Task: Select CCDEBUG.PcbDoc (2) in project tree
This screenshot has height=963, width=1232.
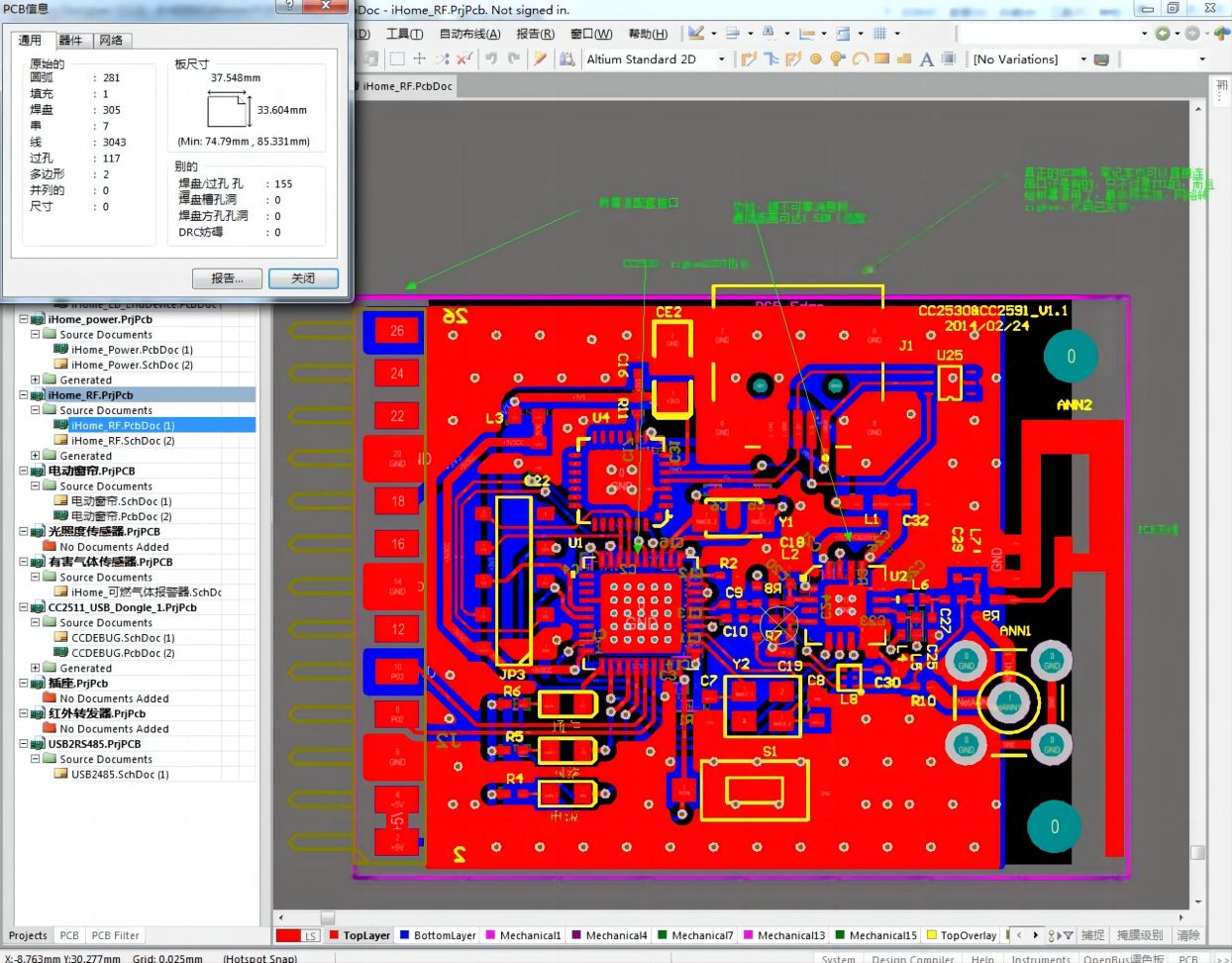Action: pyautogui.click(x=122, y=653)
